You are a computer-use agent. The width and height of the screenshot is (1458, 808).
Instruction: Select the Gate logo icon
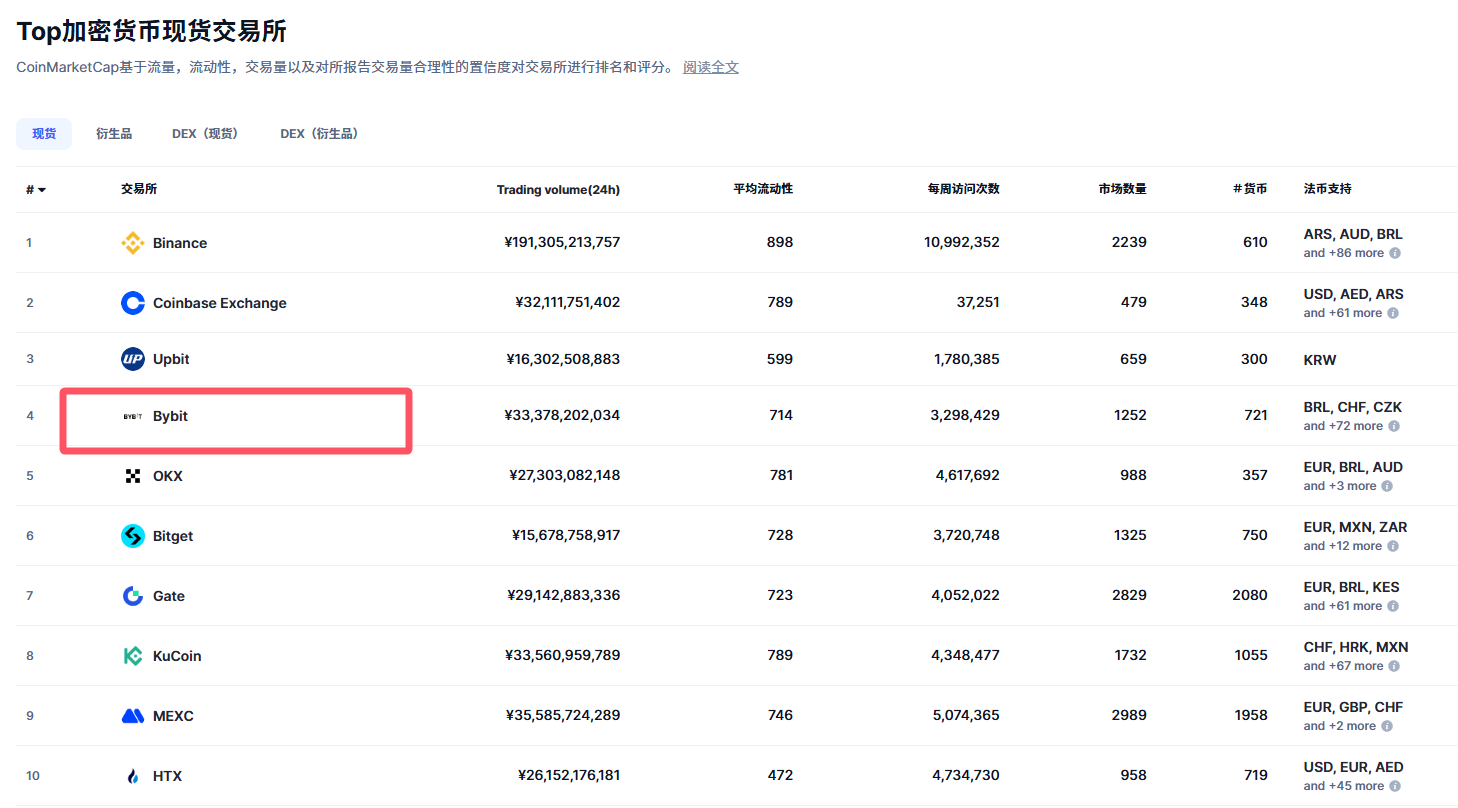click(x=133, y=596)
